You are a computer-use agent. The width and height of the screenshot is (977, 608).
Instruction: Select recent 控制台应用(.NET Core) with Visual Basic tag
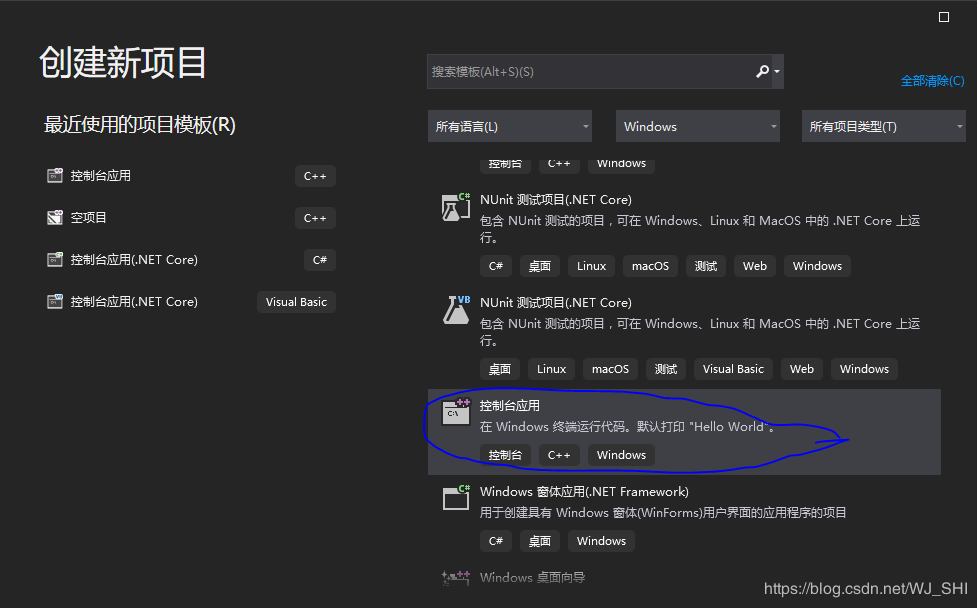pyautogui.click(x=191, y=302)
